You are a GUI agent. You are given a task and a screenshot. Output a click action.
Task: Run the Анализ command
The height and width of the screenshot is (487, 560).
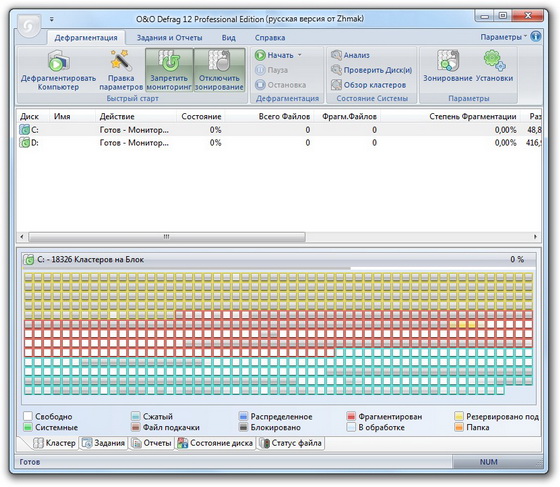point(350,55)
